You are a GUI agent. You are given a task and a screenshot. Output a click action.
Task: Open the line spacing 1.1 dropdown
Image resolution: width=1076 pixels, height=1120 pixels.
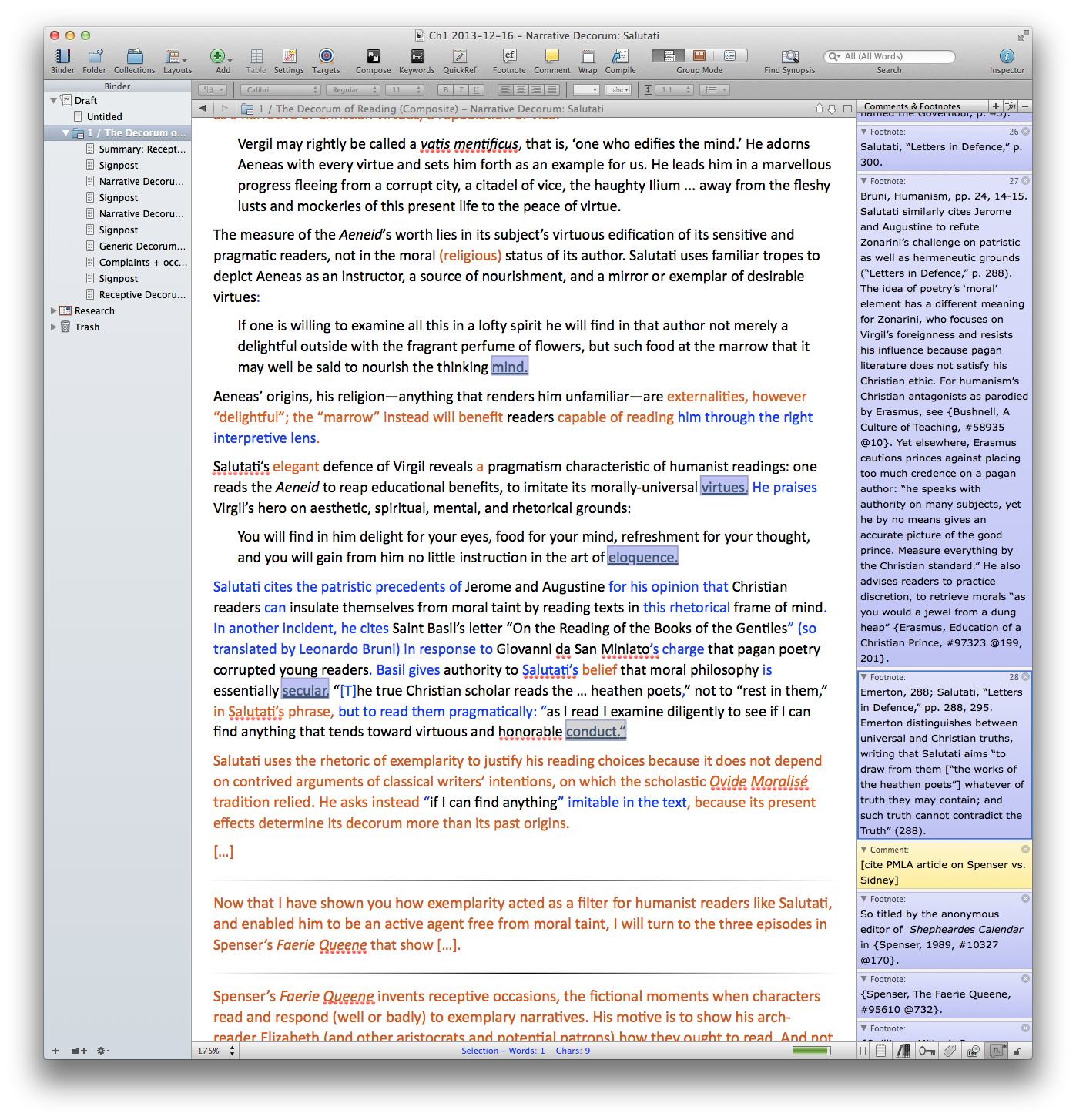pyautogui.click(x=675, y=90)
